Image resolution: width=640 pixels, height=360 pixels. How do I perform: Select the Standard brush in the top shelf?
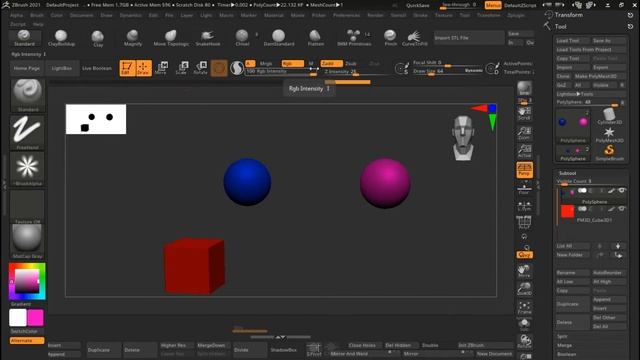coord(24,38)
